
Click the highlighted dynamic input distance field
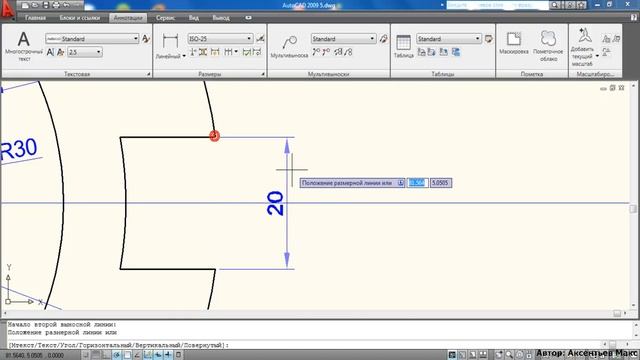417,183
